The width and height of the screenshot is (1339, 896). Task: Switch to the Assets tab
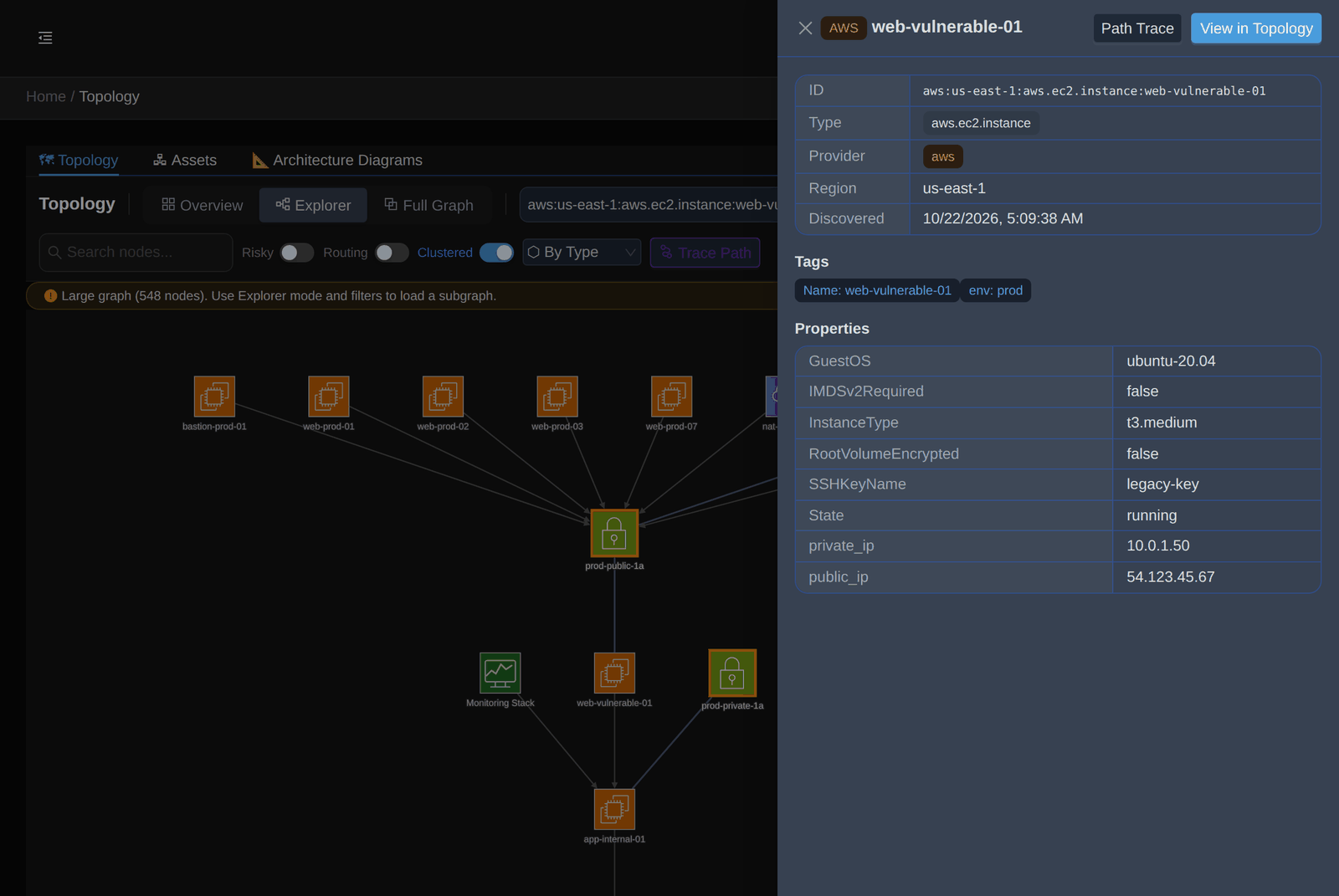tap(185, 160)
